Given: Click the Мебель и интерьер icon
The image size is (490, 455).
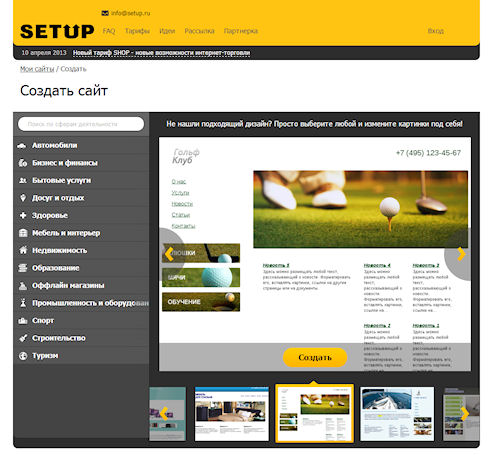Looking at the screenshot, I should tap(23, 233).
